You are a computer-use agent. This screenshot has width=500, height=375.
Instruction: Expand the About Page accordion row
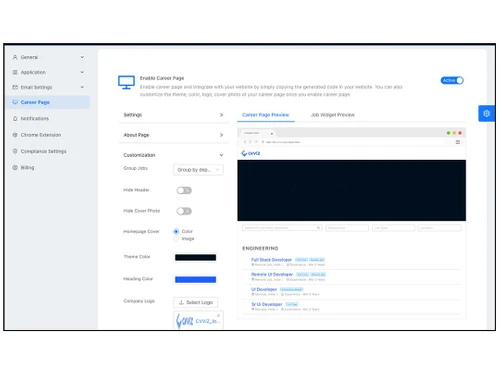pos(173,135)
